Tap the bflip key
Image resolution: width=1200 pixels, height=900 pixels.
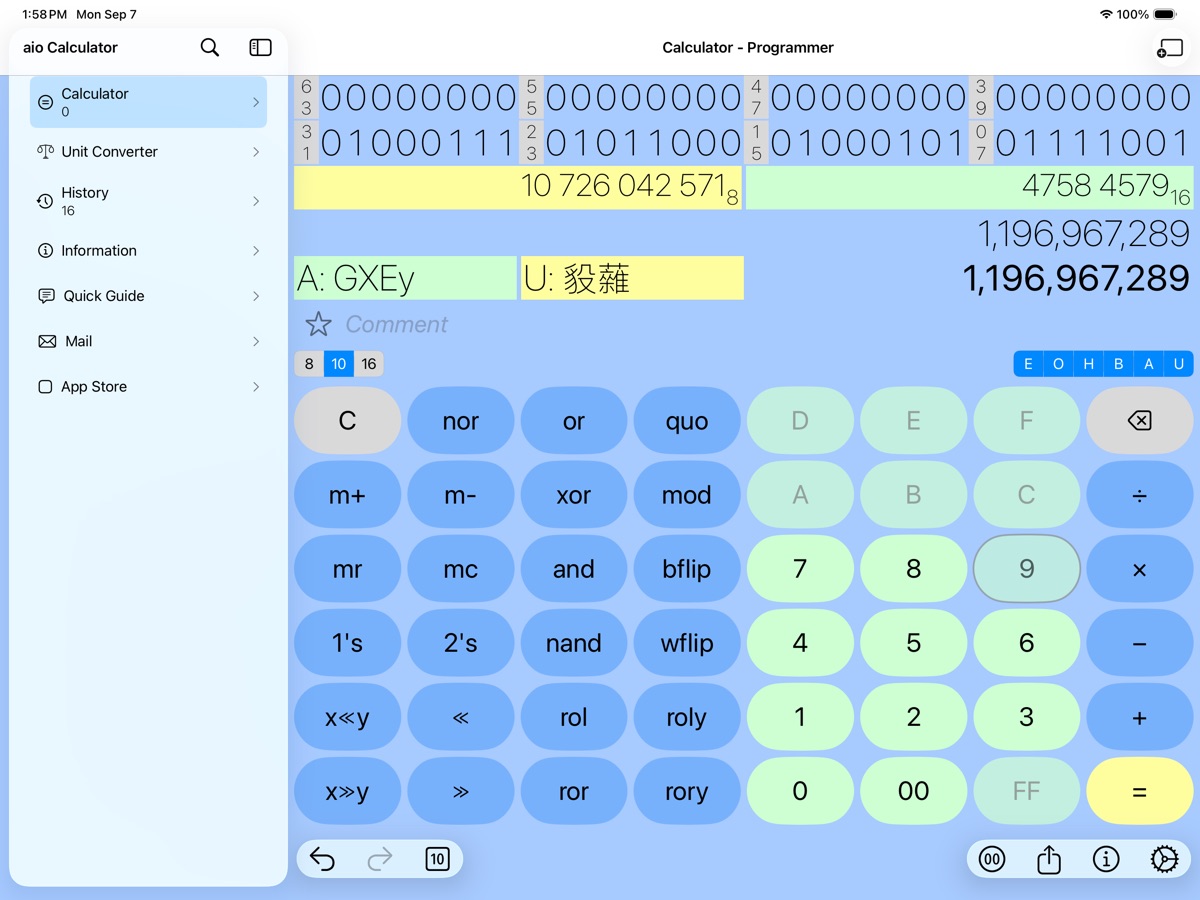tap(686, 569)
